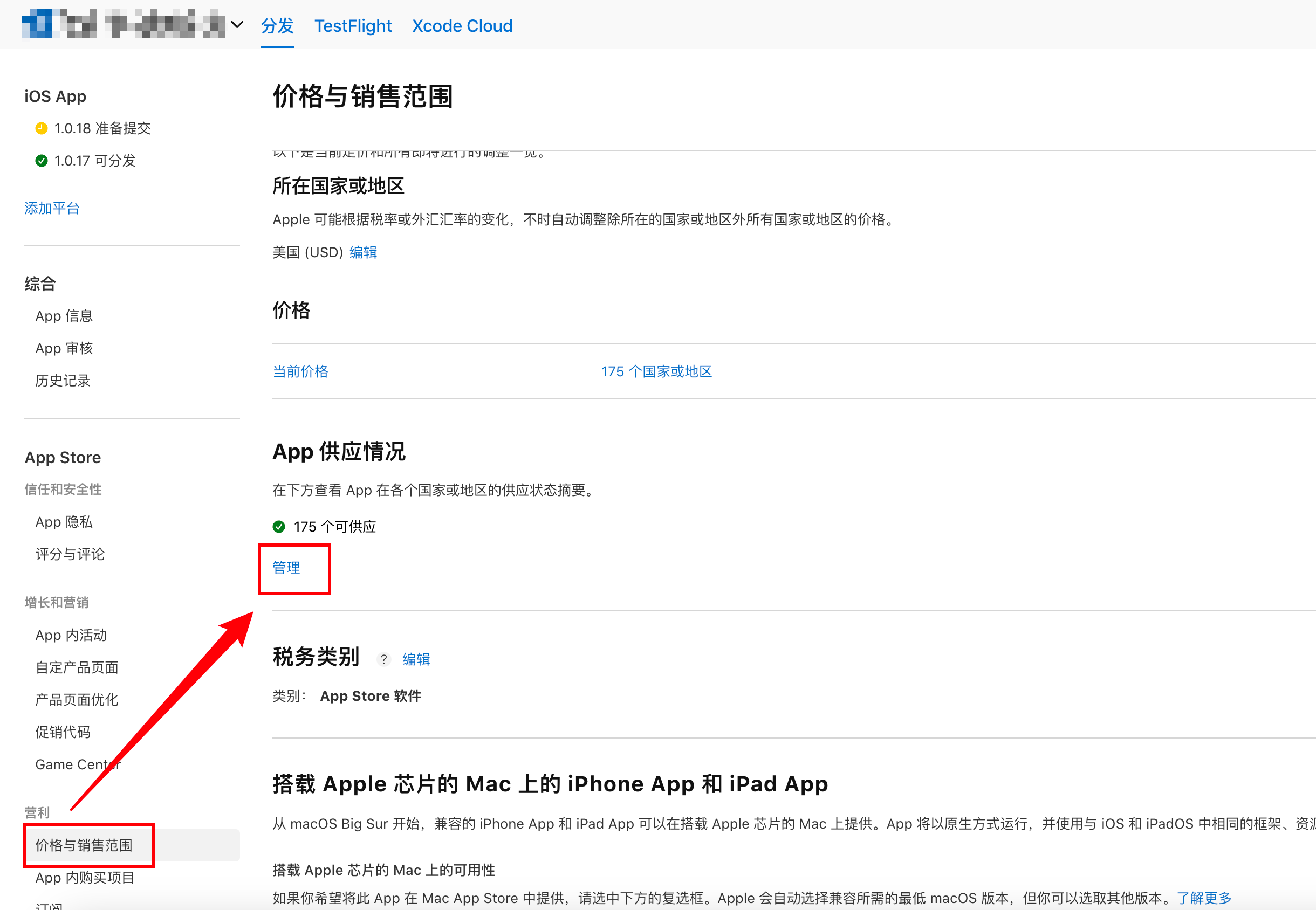Click the 搭载 Apple 芯片的 Mac 上的可用性 subheading

coord(384,870)
